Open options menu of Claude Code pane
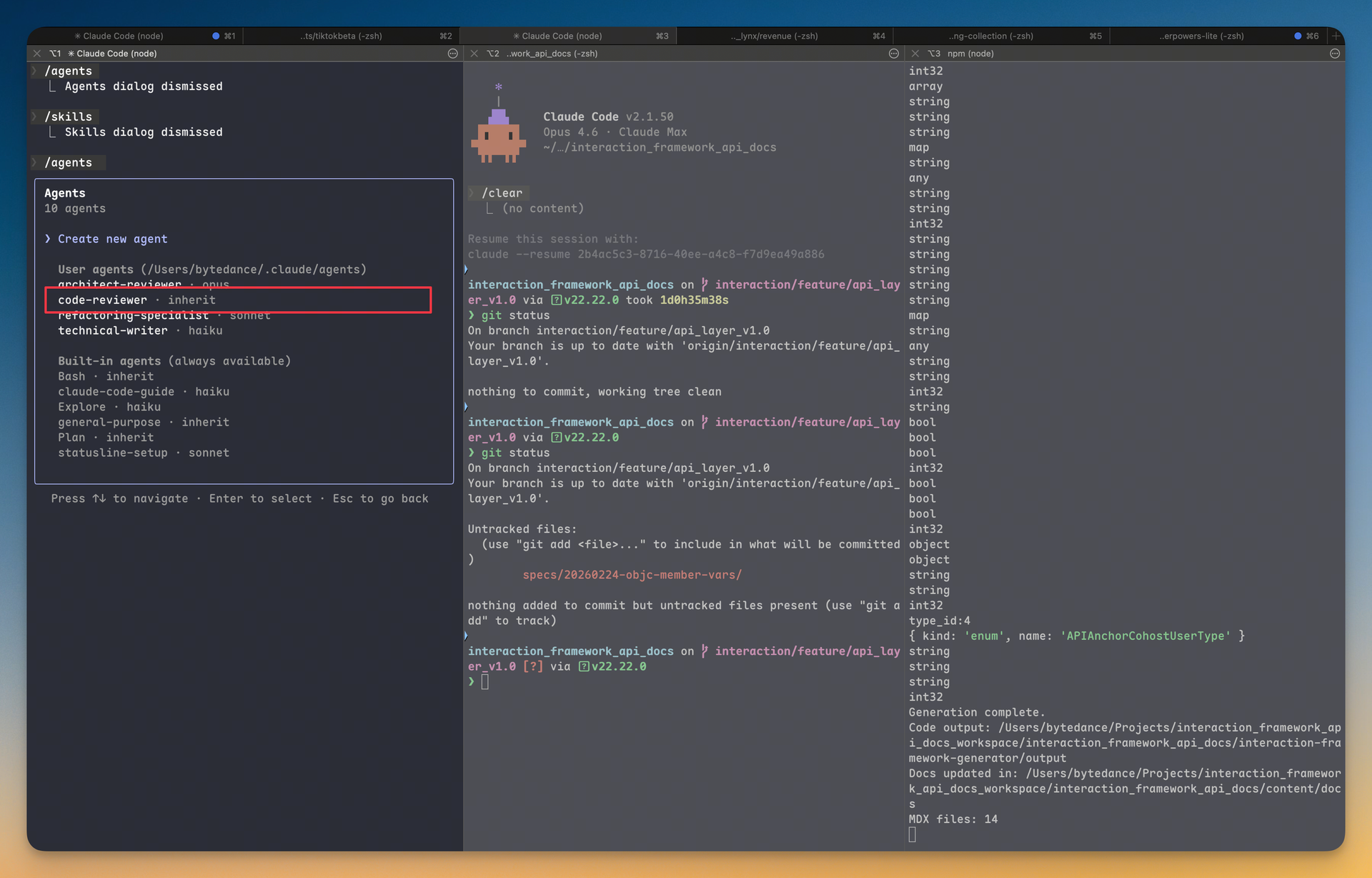The image size is (1372, 878). coord(452,54)
